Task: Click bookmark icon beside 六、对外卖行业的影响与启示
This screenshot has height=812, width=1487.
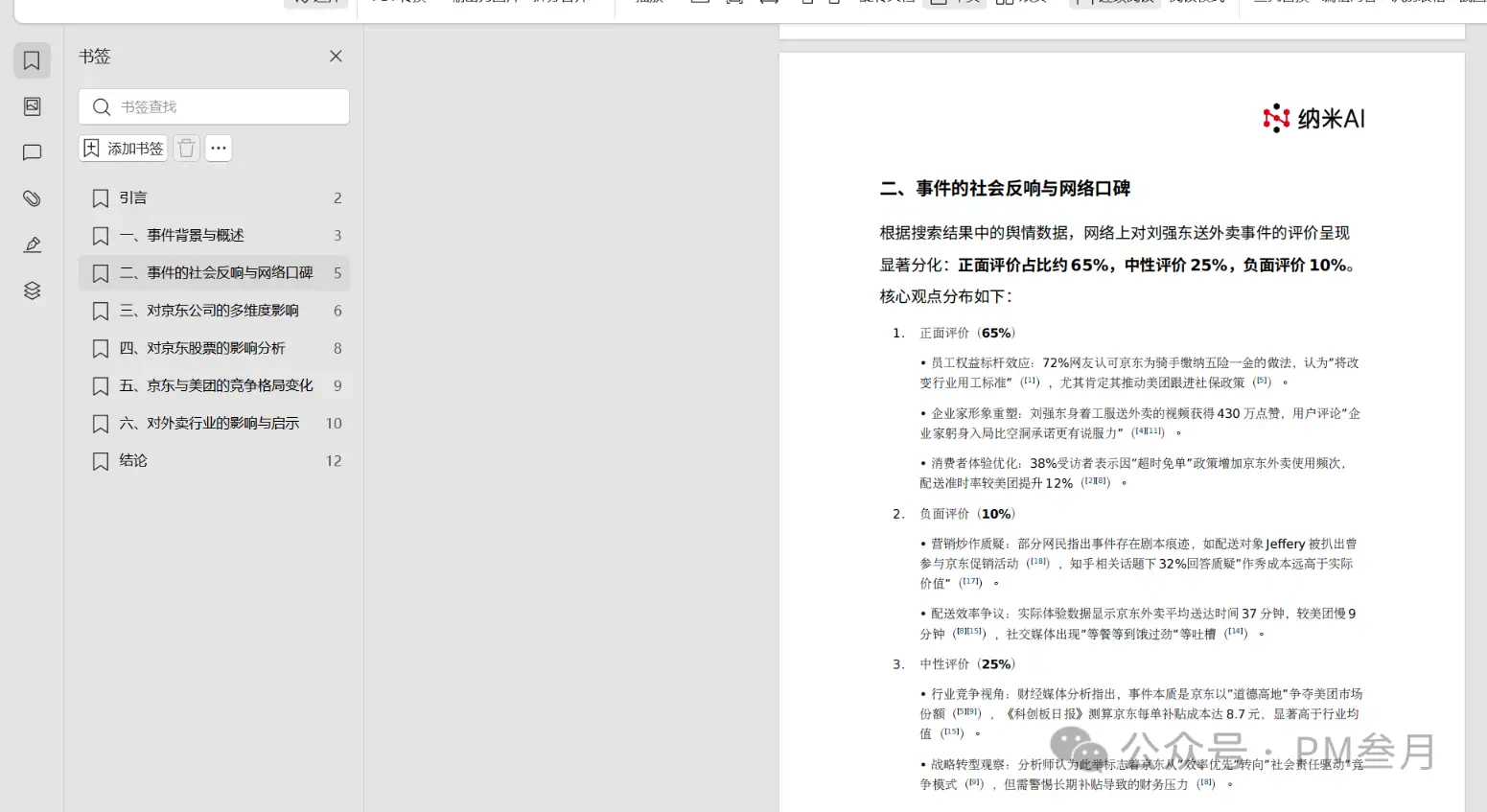Action: pos(101,424)
